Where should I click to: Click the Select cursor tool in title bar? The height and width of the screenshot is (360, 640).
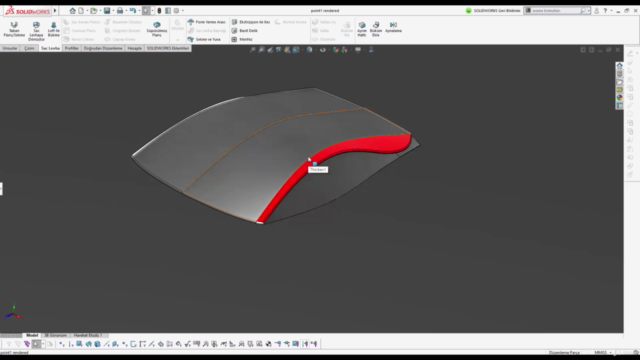(146, 11)
